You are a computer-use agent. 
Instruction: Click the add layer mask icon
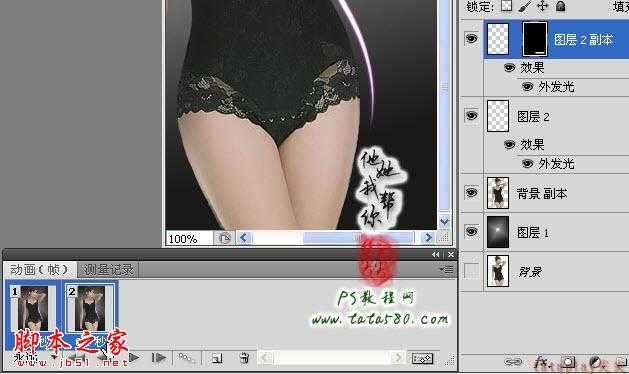tap(568, 362)
